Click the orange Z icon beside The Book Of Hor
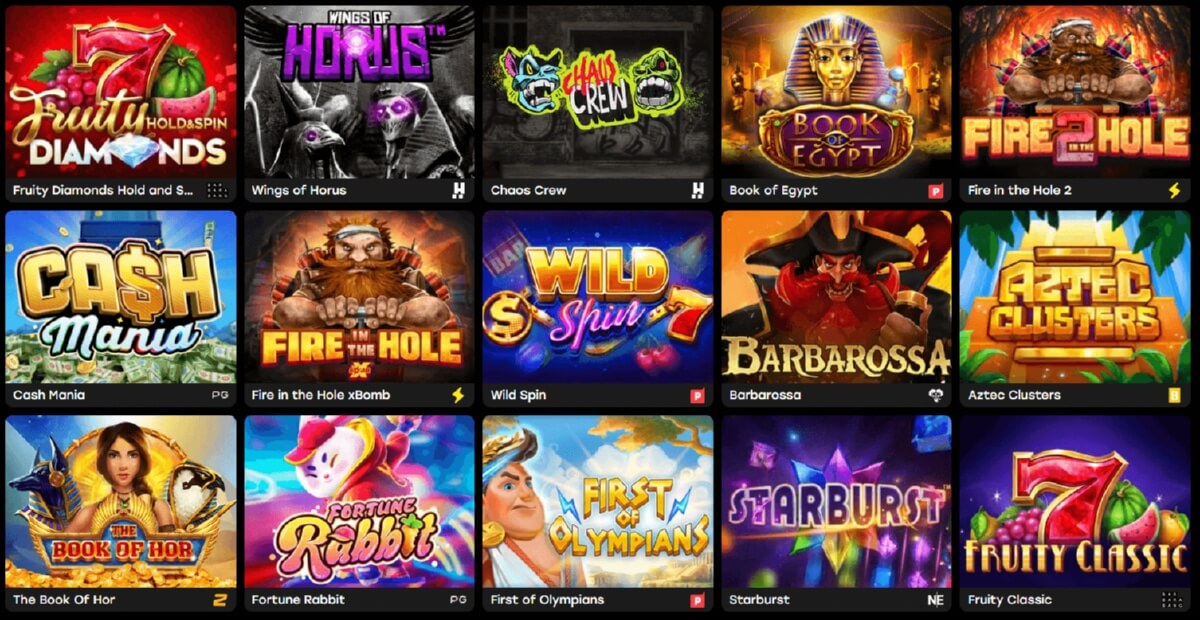Image resolution: width=1200 pixels, height=620 pixels. tap(220, 600)
